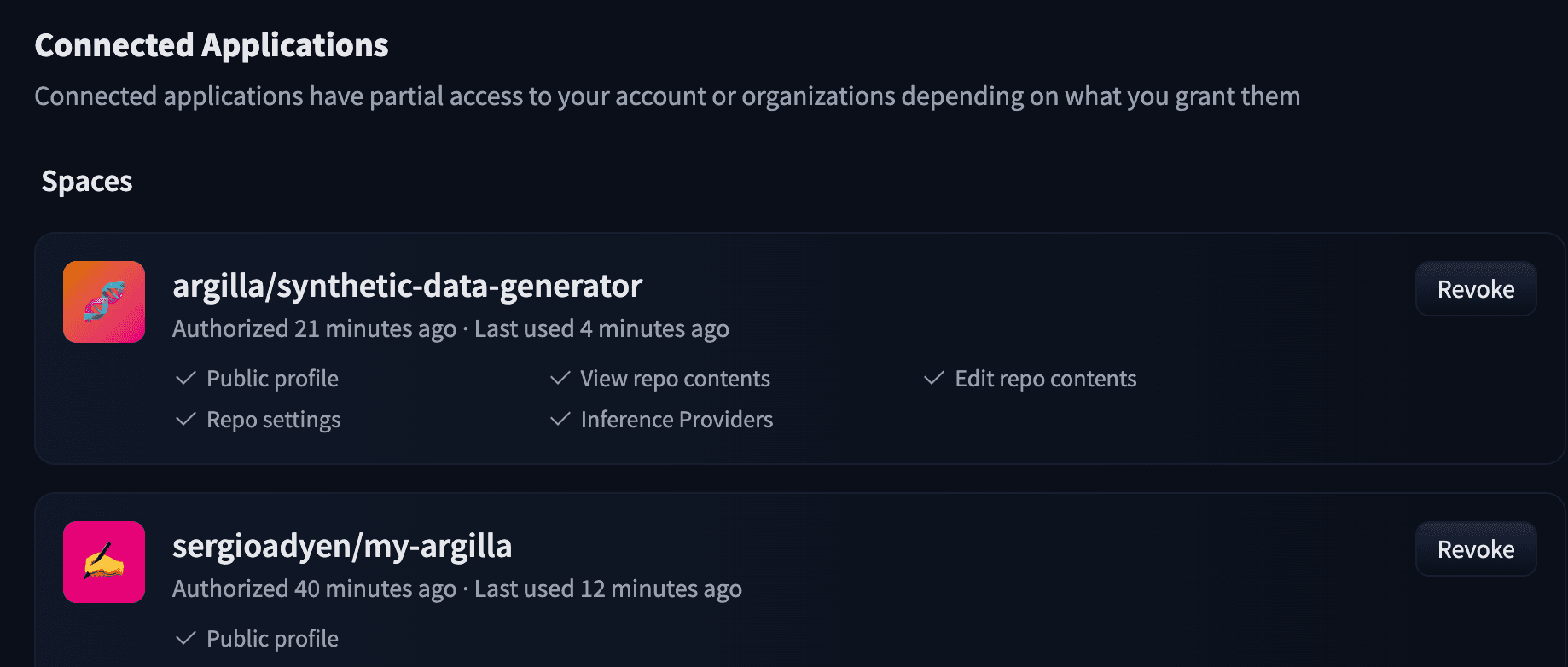Click the Connected Applications page heading
Viewport: 1568px width, 667px height.
[x=212, y=45]
